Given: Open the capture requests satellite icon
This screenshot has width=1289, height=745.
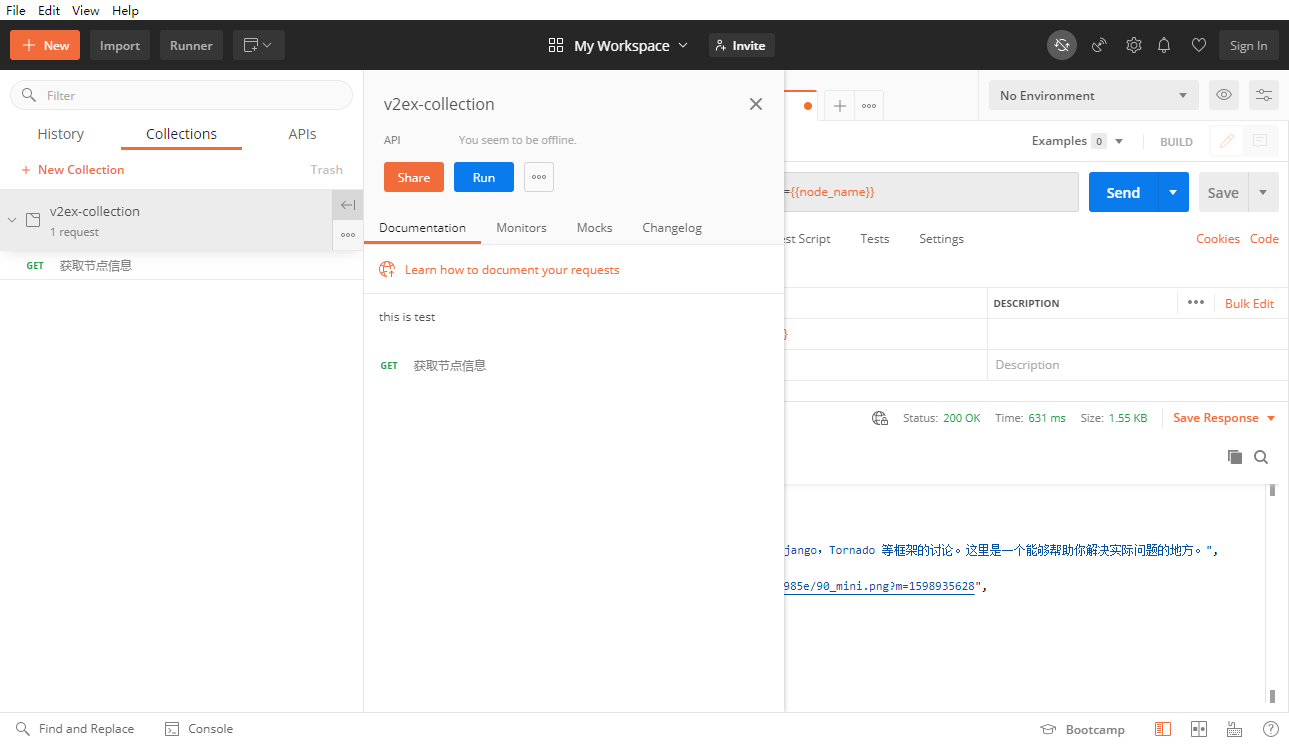Looking at the screenshot, I should click(x=1099, y=45).
